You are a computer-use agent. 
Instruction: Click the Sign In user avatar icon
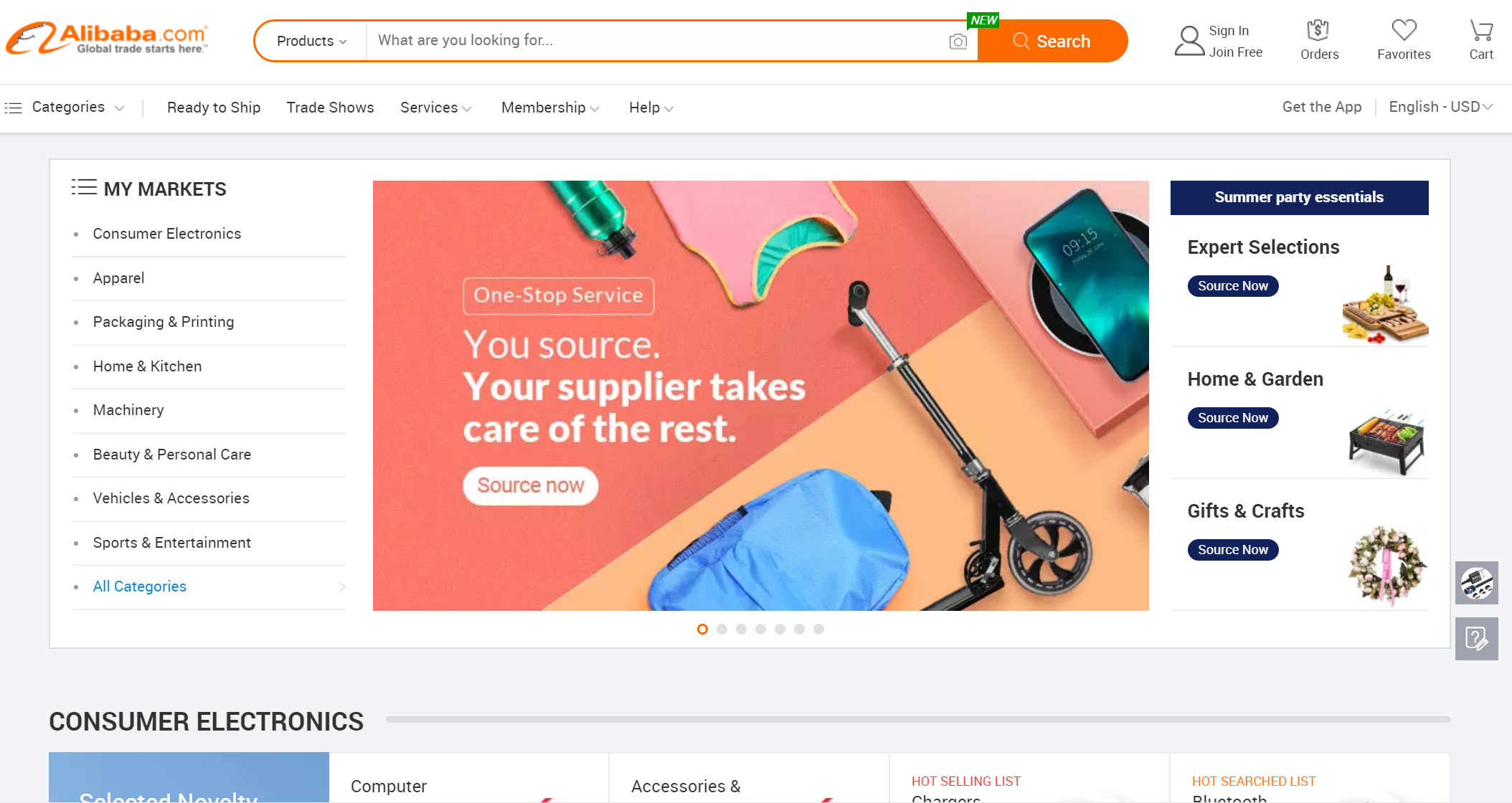pyautogui.click(x=1189, y=41)
